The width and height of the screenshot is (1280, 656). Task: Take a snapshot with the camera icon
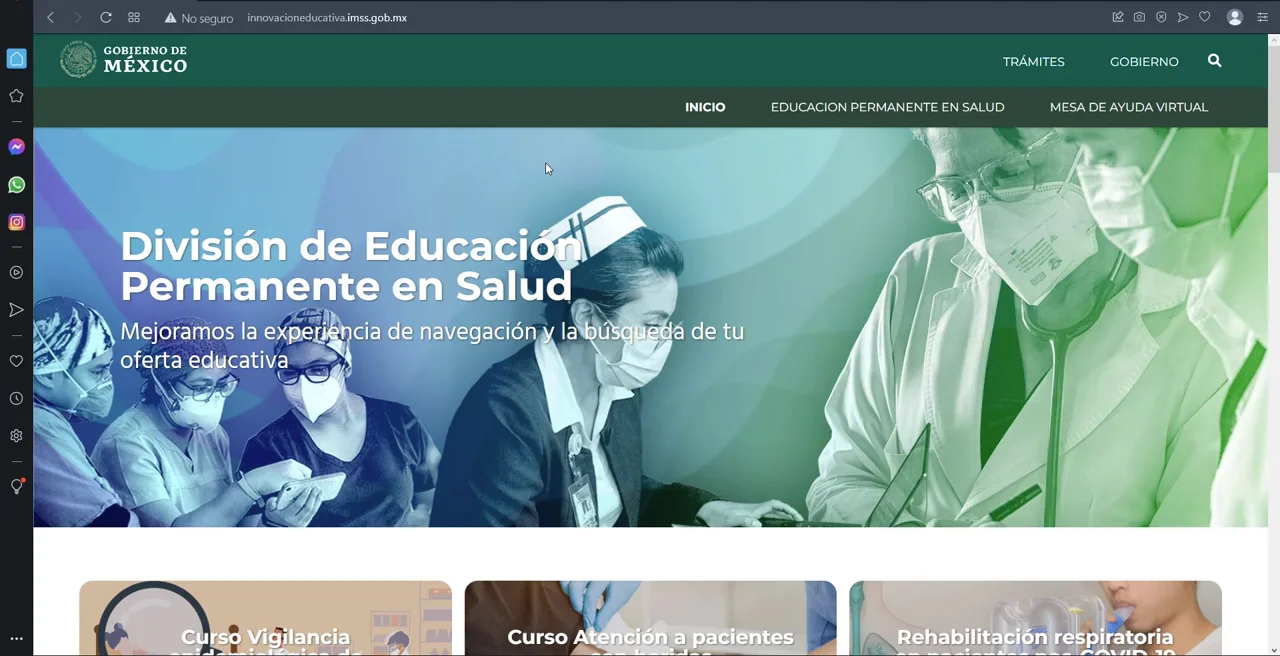click(x=1139, y=17)
